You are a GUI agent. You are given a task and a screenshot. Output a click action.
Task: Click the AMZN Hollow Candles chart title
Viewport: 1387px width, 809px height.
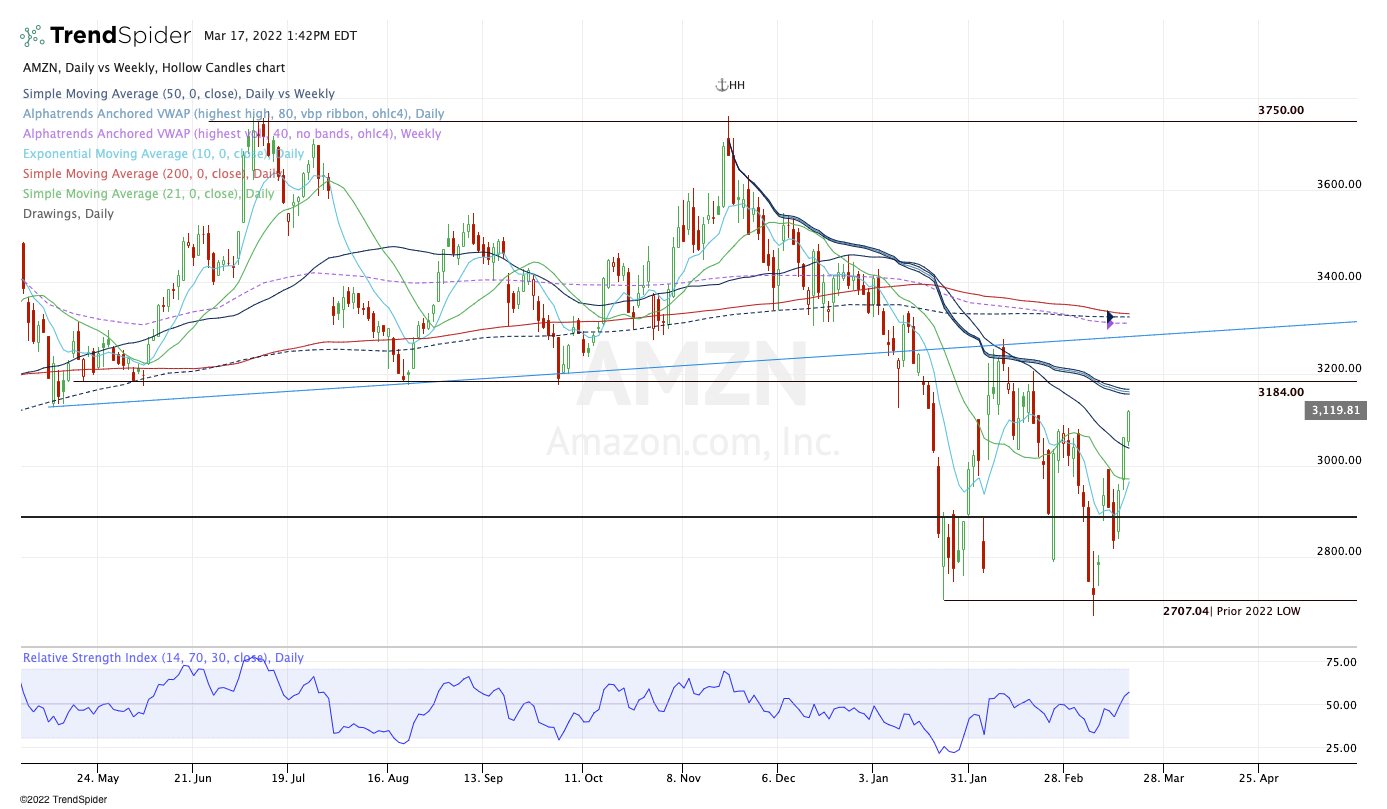(154, 68)
